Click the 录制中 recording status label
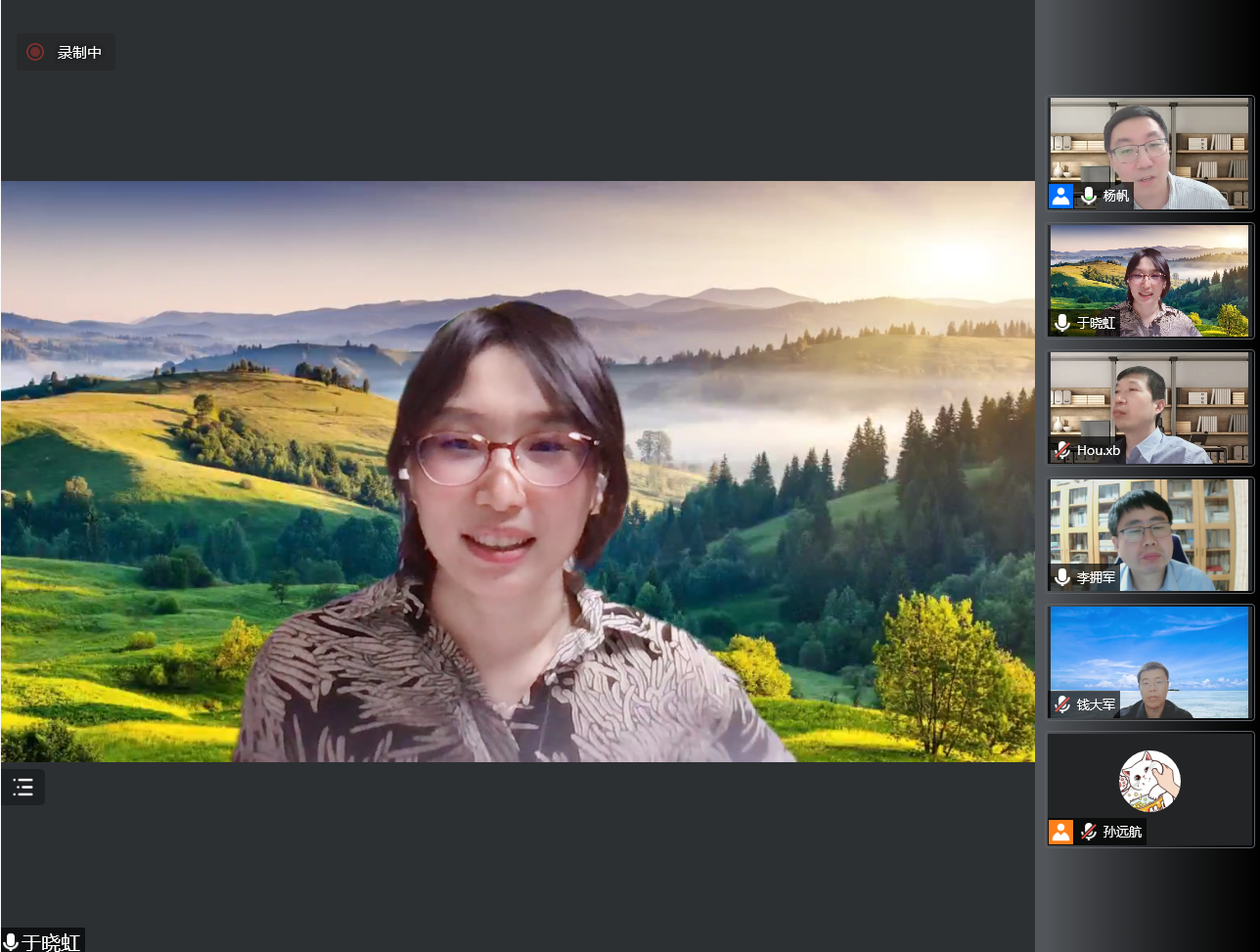1260x952 pixels. [79, 52]
